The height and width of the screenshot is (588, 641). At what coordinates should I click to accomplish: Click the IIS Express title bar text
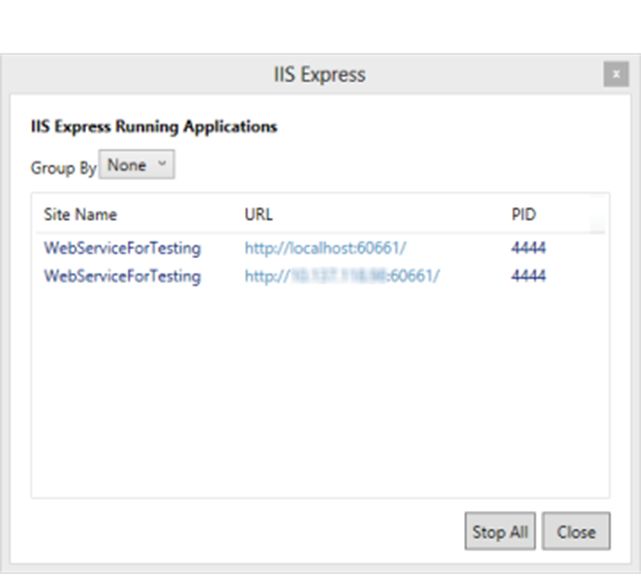click(320, 75)
